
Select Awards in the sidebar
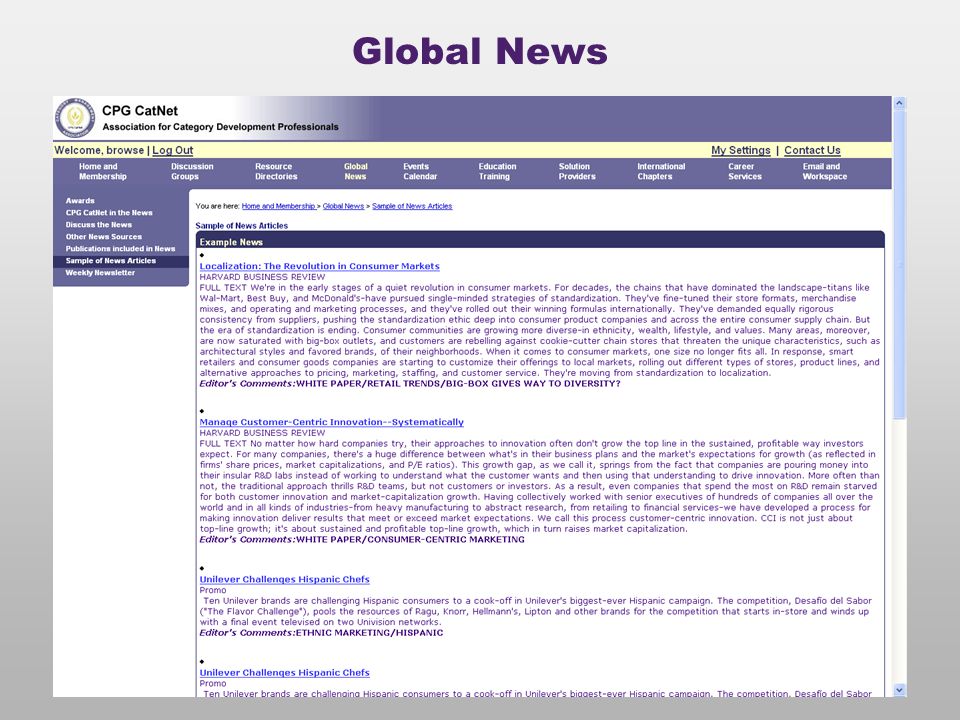(80, 201)
